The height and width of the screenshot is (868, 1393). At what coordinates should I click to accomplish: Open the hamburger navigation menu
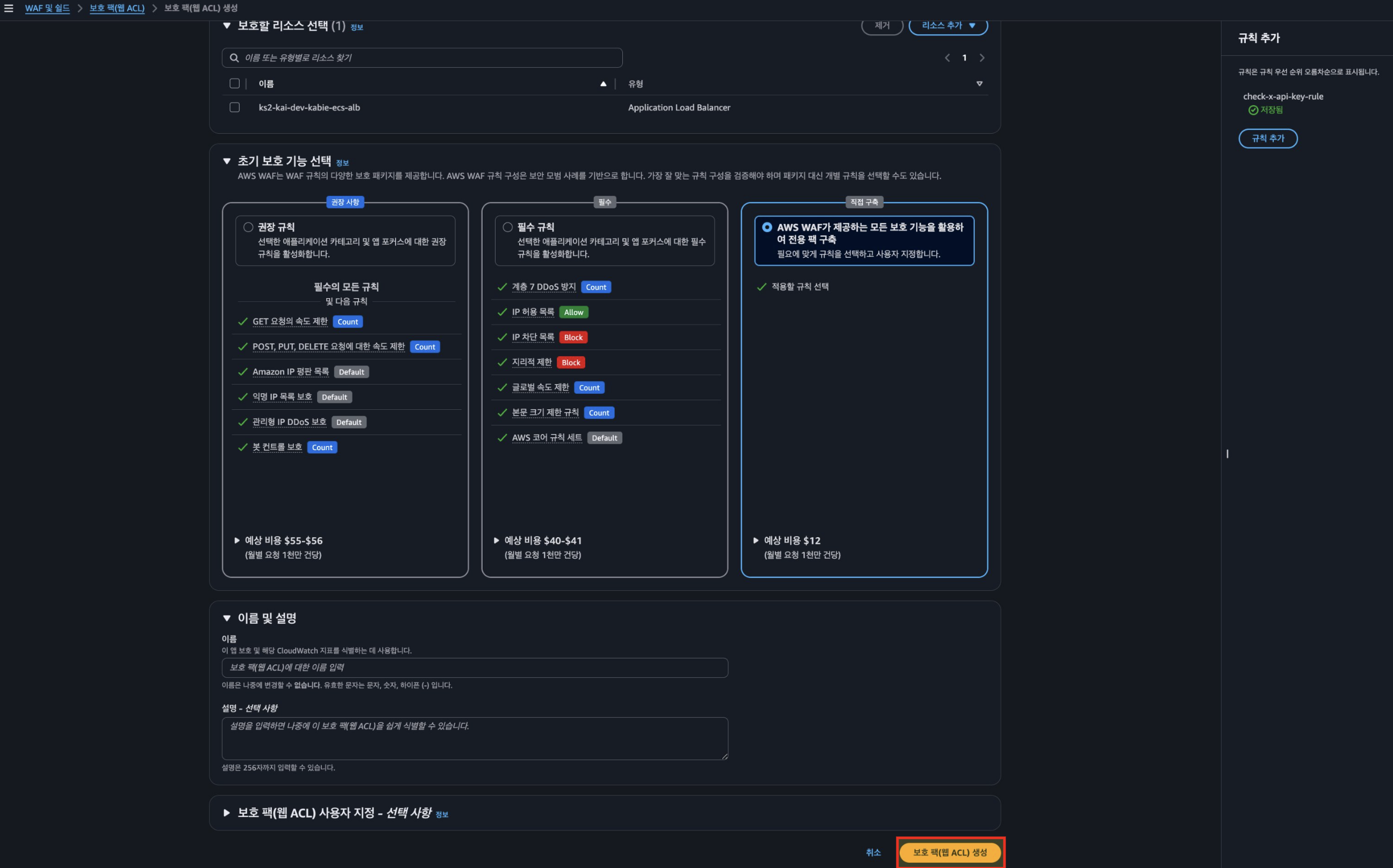coord(9,8)
